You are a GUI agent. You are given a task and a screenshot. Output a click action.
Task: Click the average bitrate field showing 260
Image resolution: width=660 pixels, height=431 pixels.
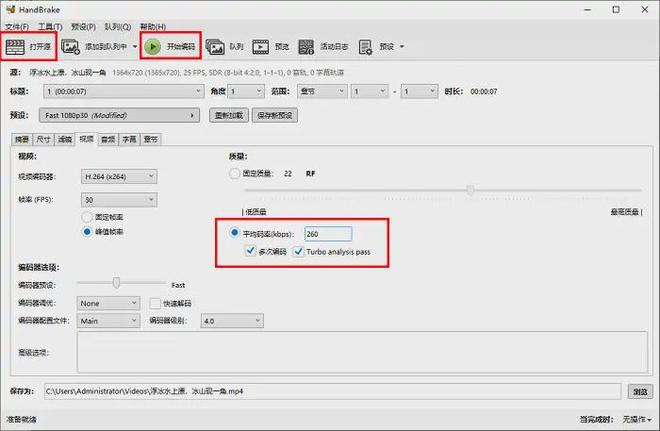click(328, 234)
